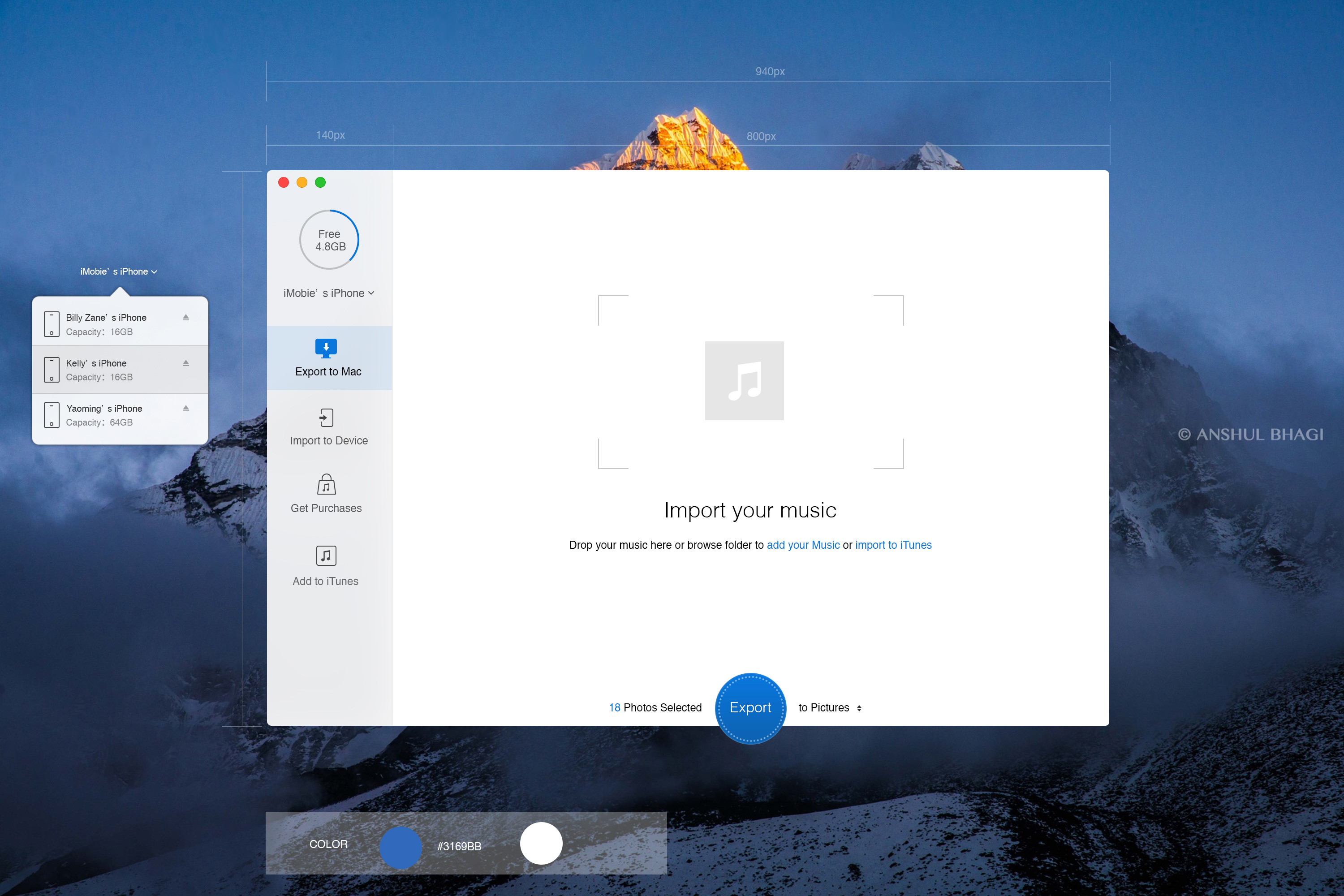
Task: Click phone icon beside Kelly's iPhone
Action: point(52,370)
